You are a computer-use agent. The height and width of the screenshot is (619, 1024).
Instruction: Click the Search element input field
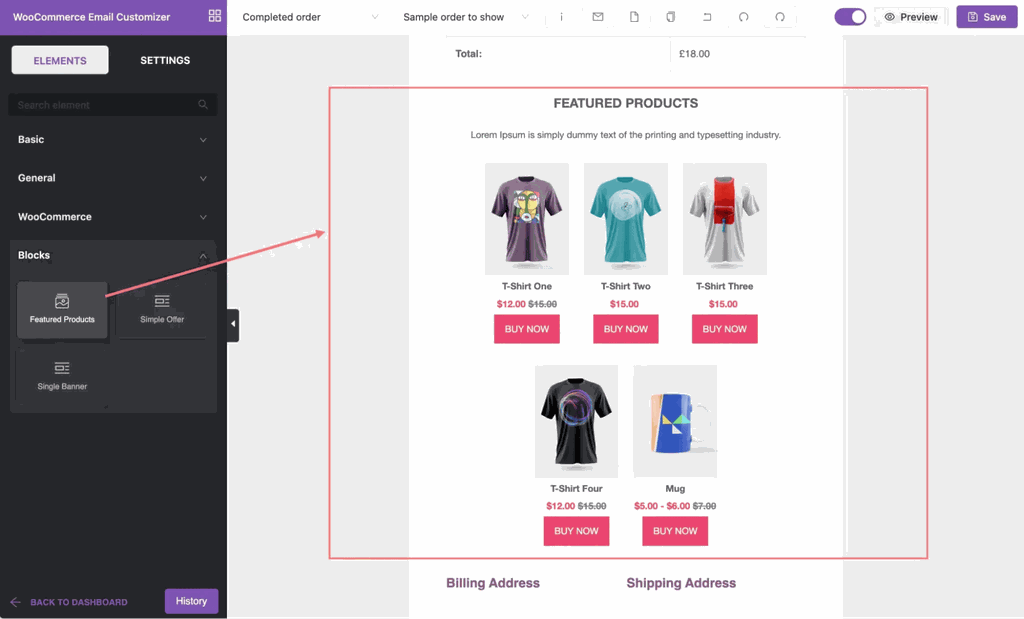[x=100, y=105]
